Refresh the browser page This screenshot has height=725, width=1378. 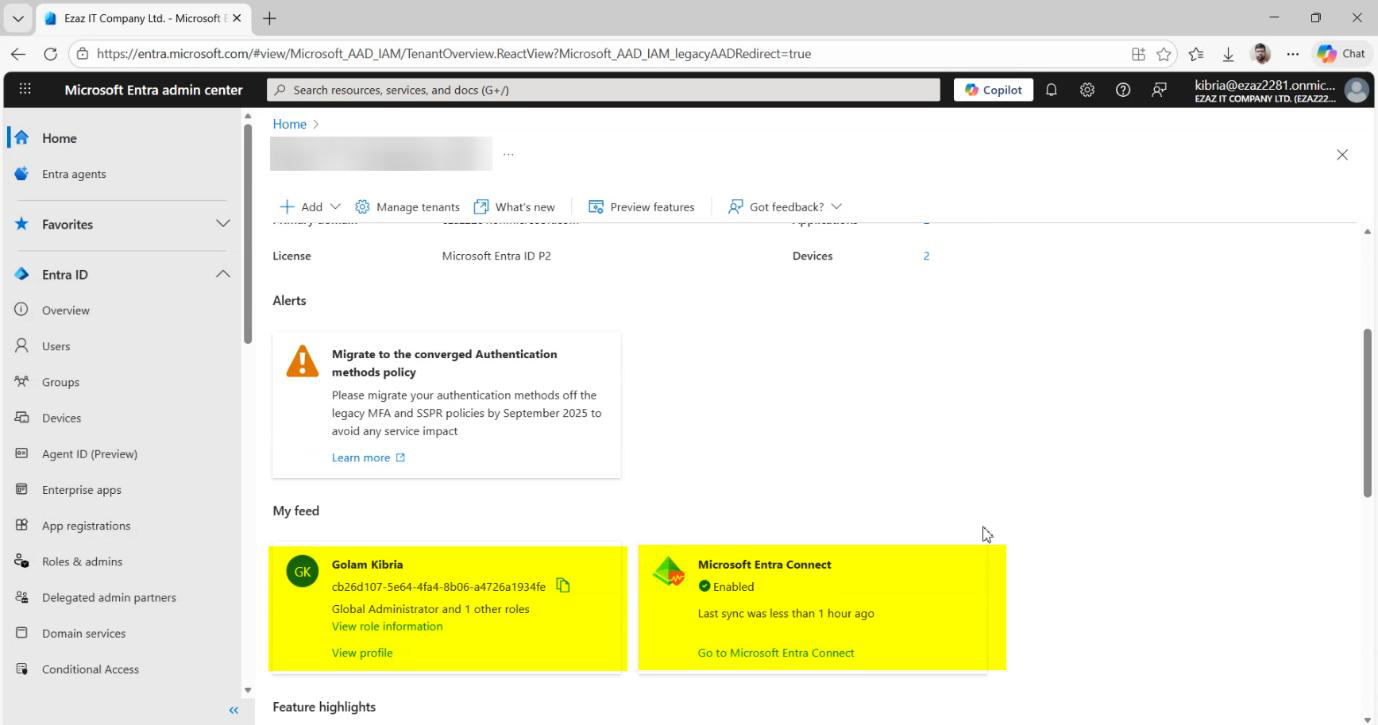coord(50,54)
